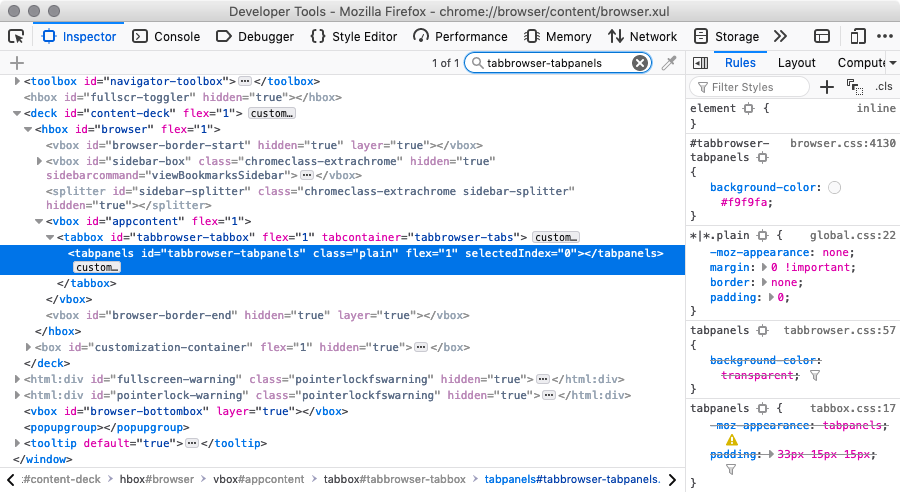Collapse the 3-pane inspector sidebar

(x=700, y=63)
